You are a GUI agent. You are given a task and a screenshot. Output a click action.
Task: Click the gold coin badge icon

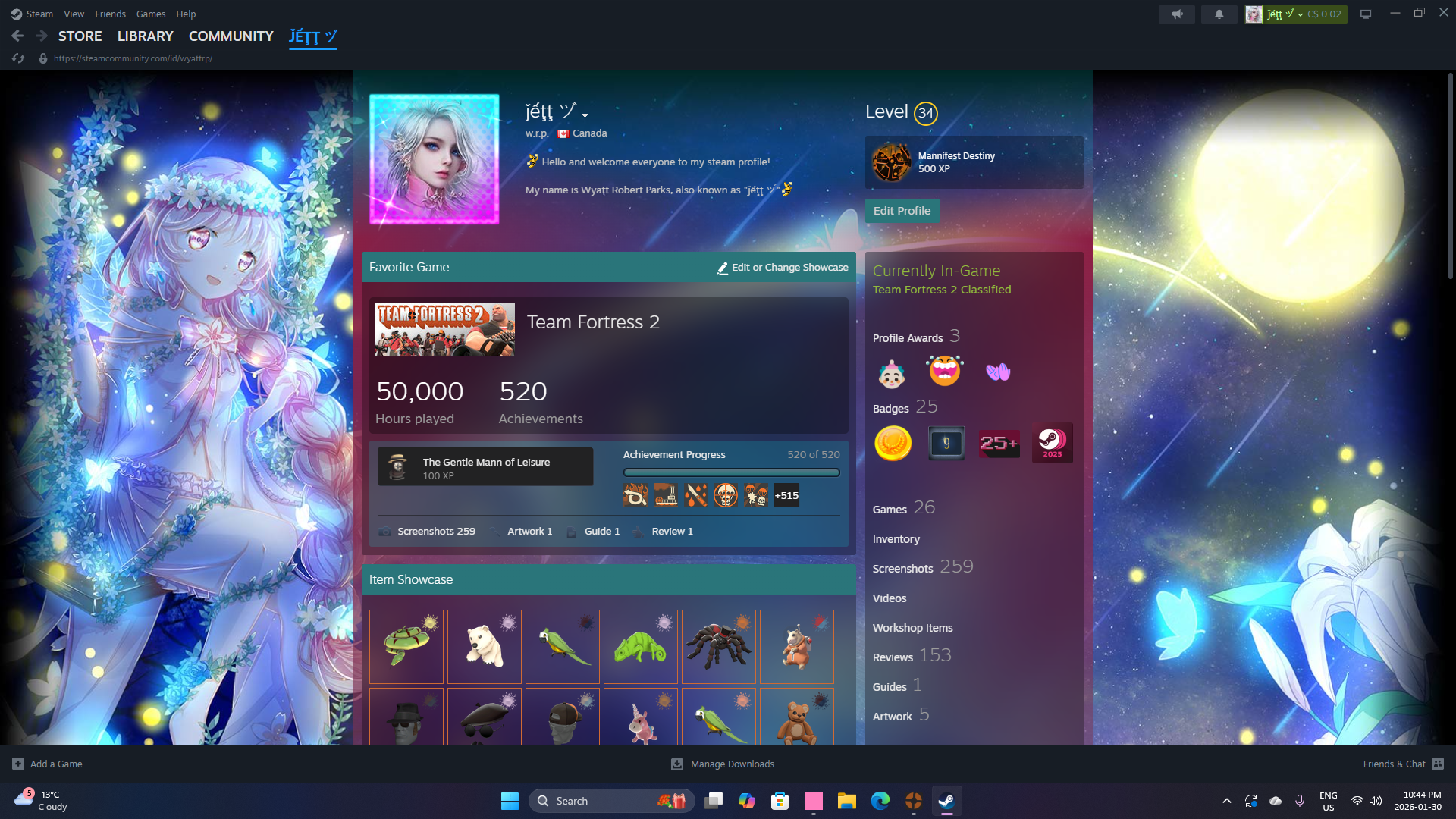click(x=893, y=443)
